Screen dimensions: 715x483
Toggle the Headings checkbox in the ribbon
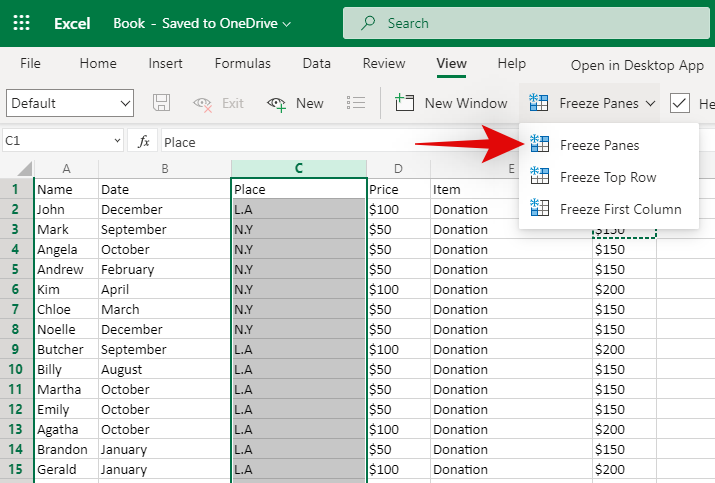click(680, 103)
